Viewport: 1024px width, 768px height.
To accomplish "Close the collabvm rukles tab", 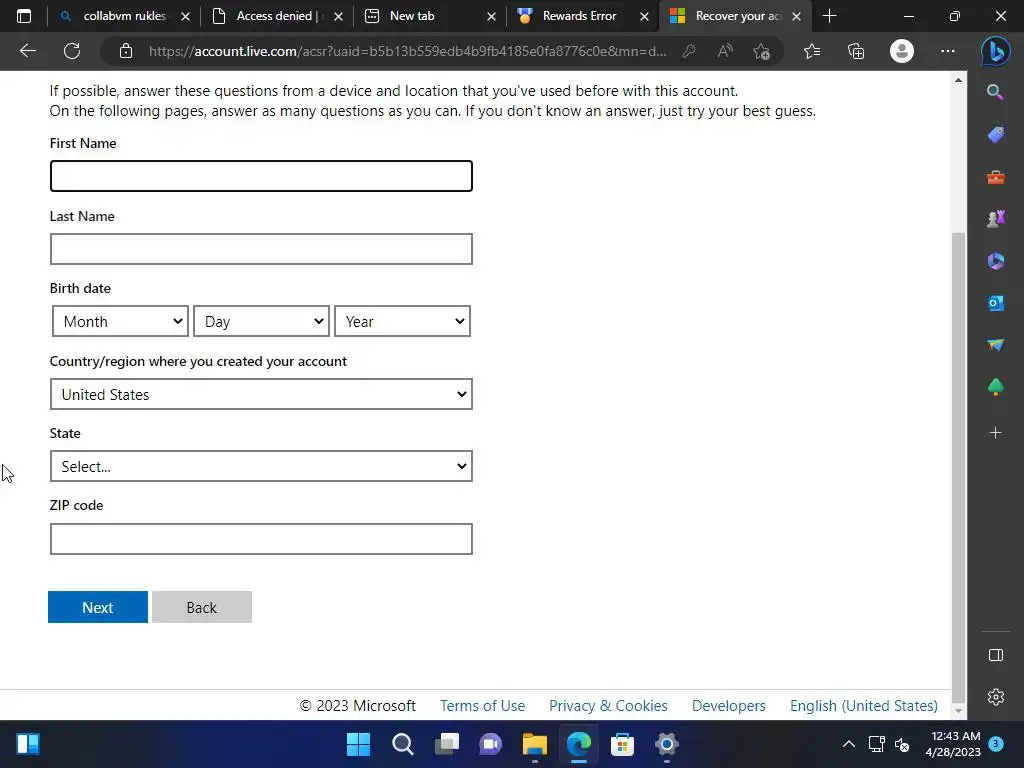I will point(185,16).
